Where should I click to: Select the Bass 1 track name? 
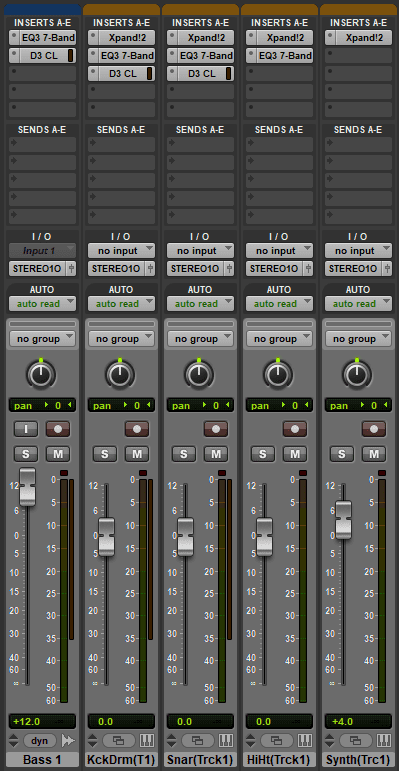[x=42, y=760]
